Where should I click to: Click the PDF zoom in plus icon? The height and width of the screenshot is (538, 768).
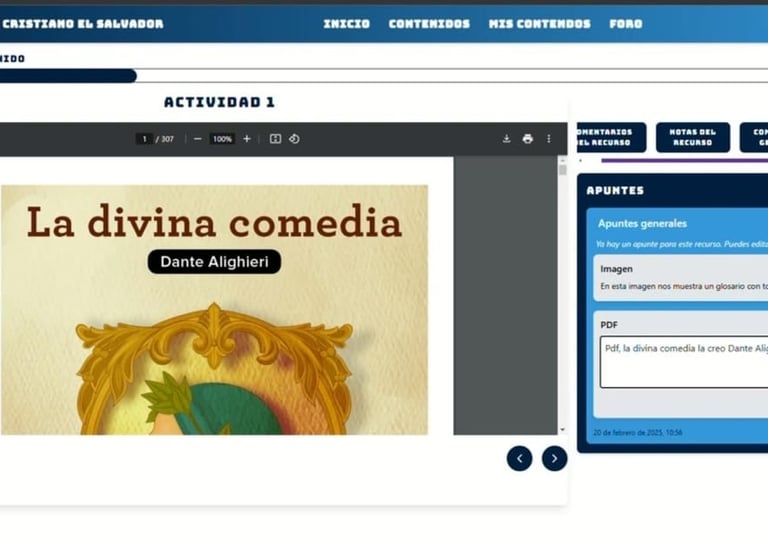(247, 139)
